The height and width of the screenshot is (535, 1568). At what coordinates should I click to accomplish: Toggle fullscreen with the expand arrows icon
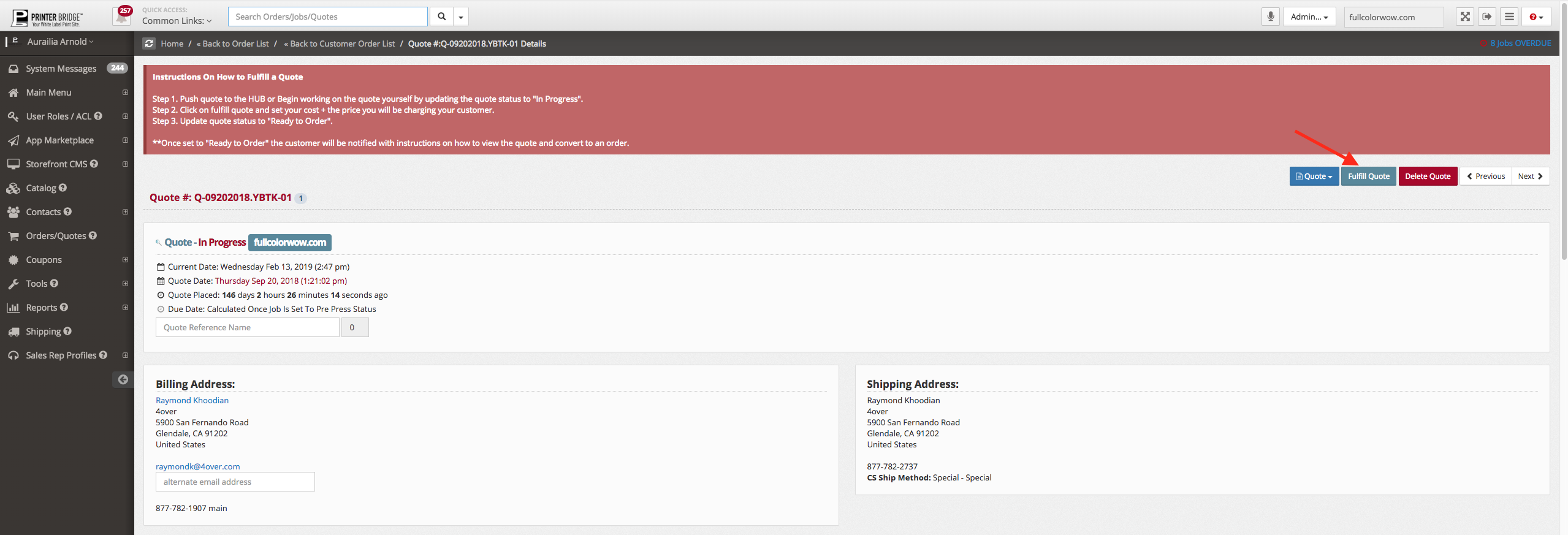click(x=1464, y=17)
